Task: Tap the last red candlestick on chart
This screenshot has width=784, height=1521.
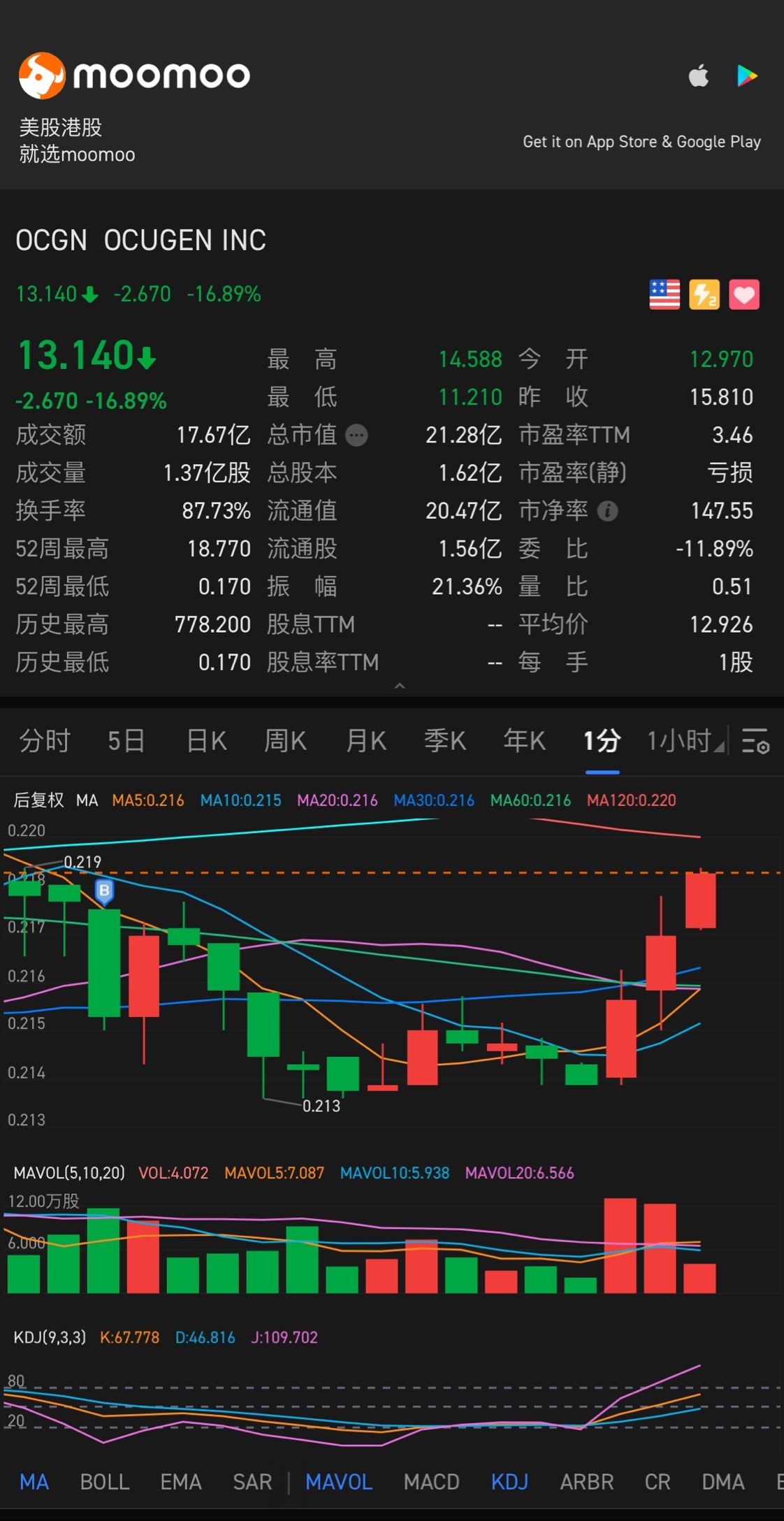Action: pyautogui.click(x=700, y=900)
